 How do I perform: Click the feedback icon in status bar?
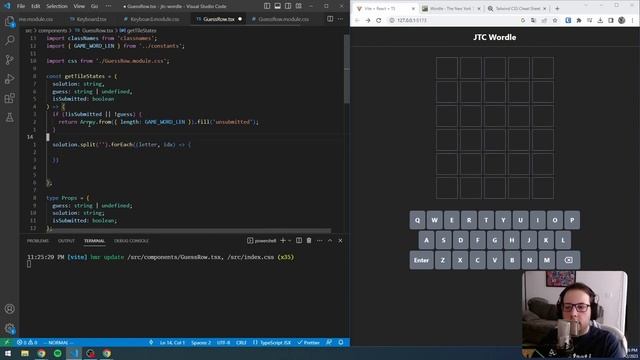329,342
